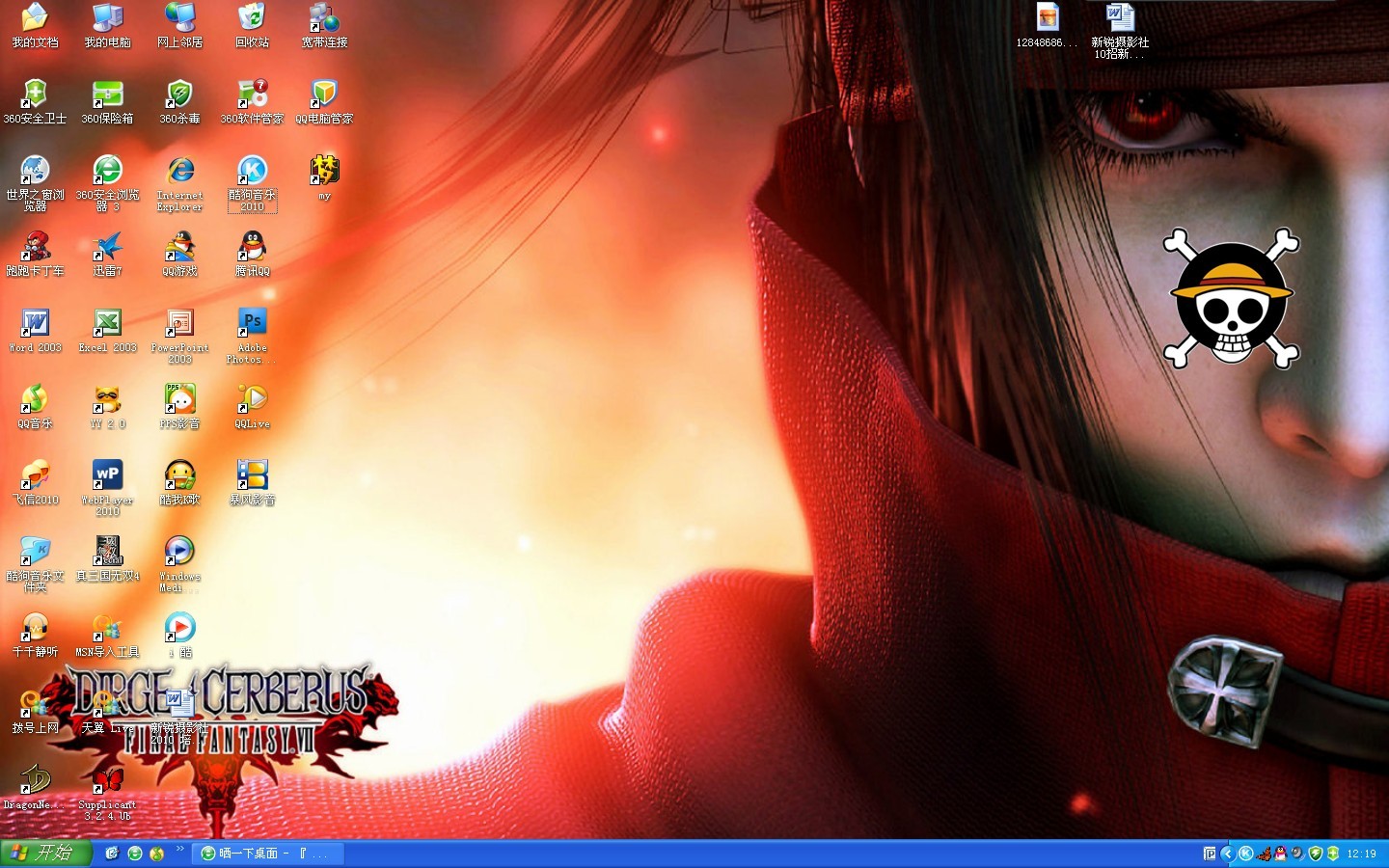Launch i酷 player shortcut

click(x=179, y=635)
